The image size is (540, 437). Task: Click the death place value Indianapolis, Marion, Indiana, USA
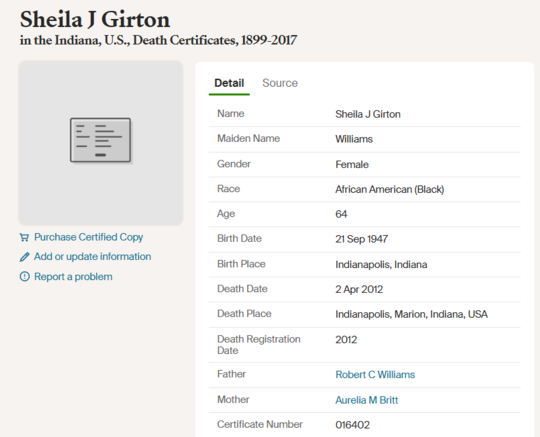coord(411,314)
